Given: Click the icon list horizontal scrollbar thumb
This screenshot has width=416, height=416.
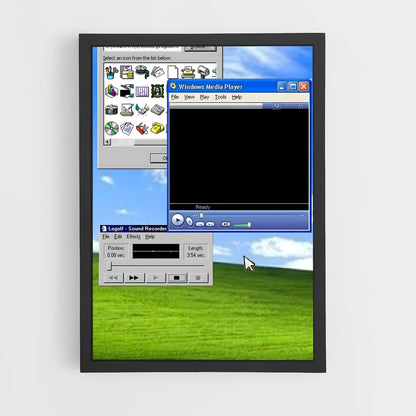Looking at the screenshot, I should [x=150, y=143].
